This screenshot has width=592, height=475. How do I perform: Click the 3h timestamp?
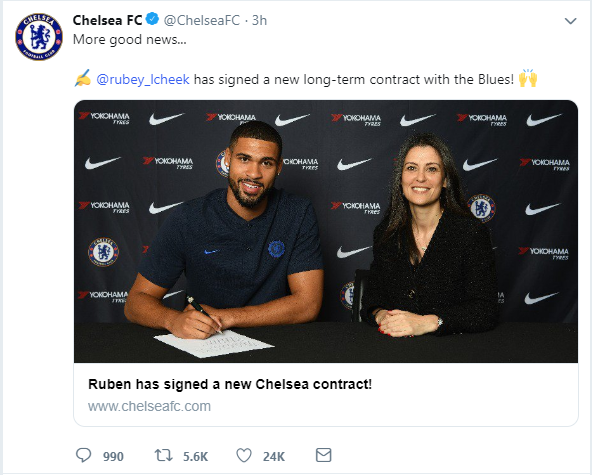pos(259,20)
